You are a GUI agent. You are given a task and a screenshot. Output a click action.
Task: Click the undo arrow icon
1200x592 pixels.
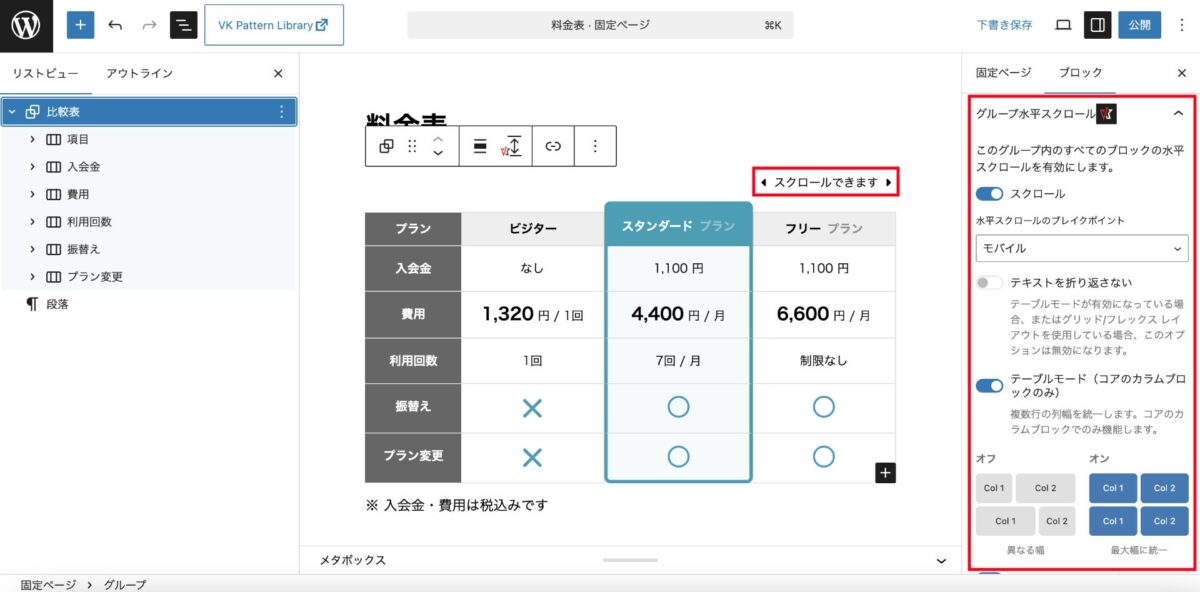tap(115, 25)
